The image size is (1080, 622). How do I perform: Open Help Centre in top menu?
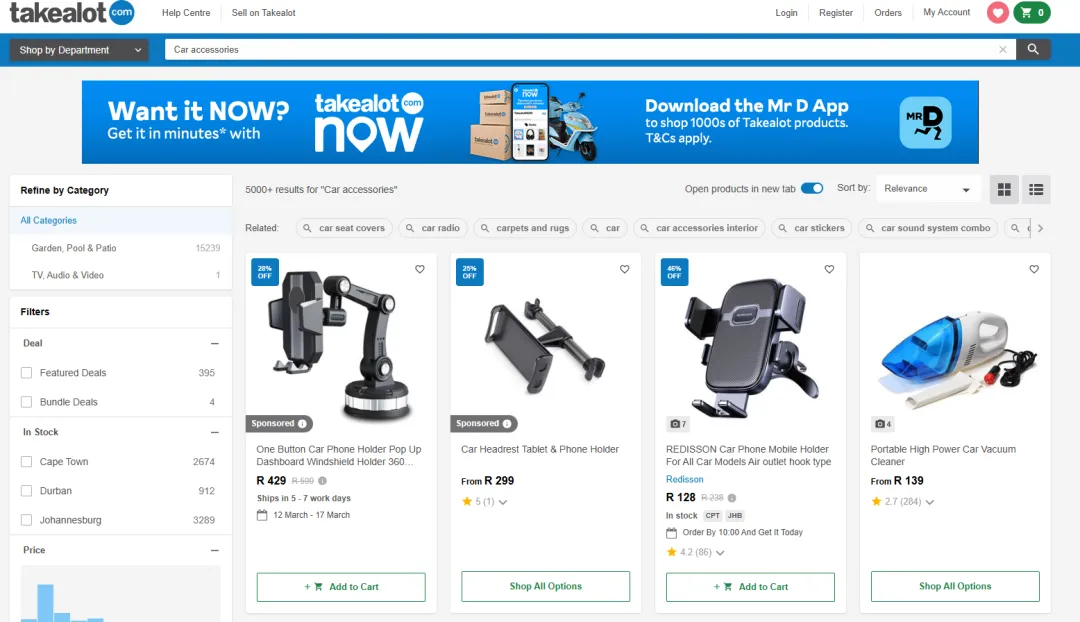(x=186, y=12)
